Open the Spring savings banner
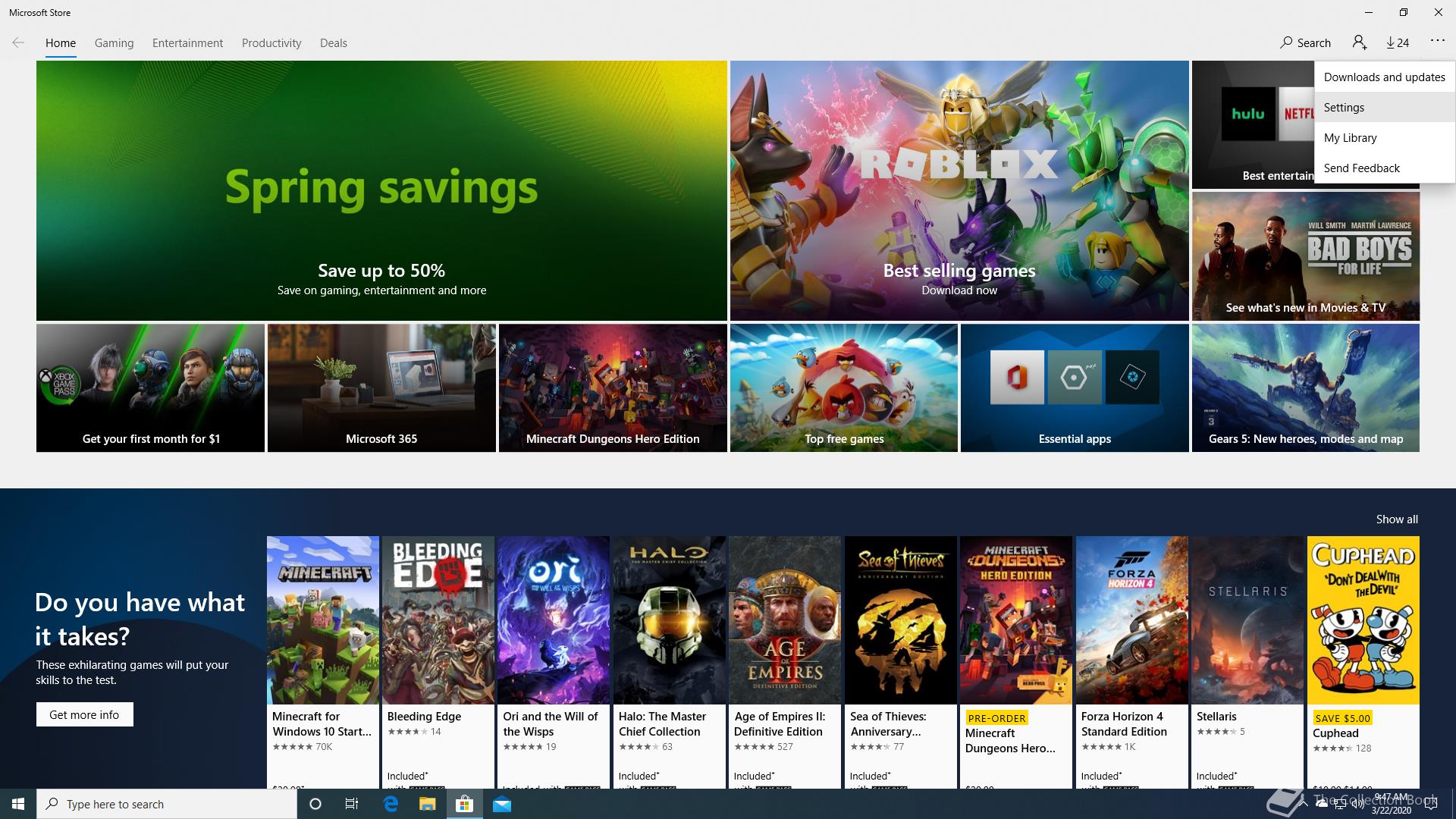 point(381,190)
